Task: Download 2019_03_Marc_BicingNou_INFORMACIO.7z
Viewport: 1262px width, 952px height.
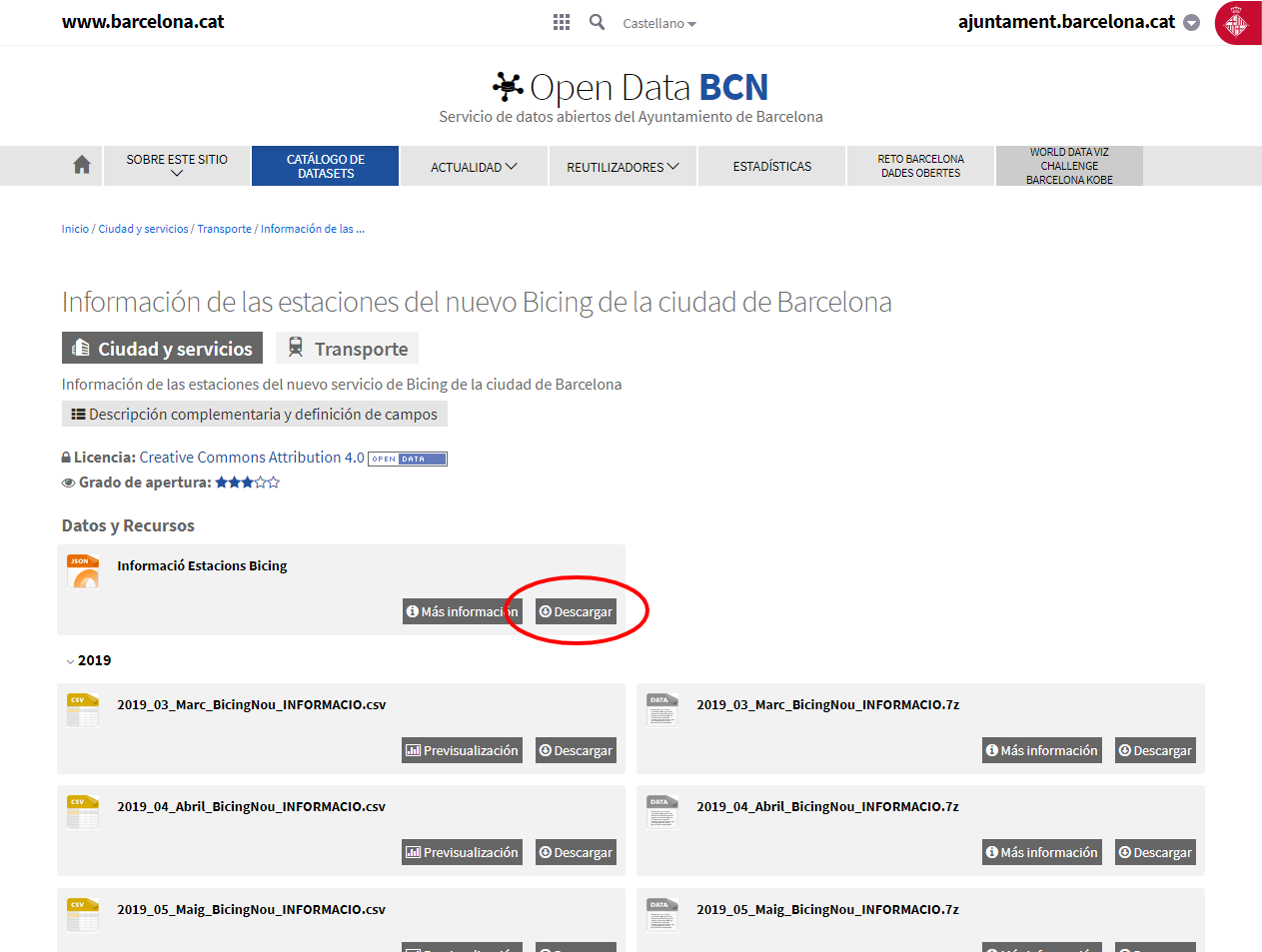Action: (1155, 750)
